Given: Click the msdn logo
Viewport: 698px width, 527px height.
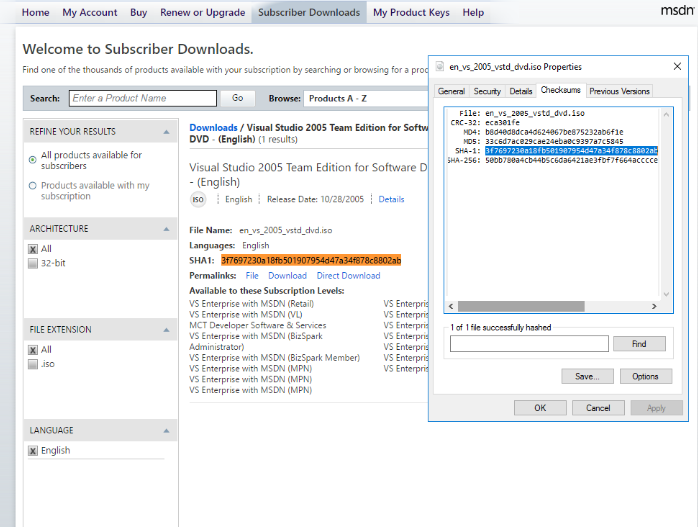Looking at the screenshot, I should (x=678, y=10).
